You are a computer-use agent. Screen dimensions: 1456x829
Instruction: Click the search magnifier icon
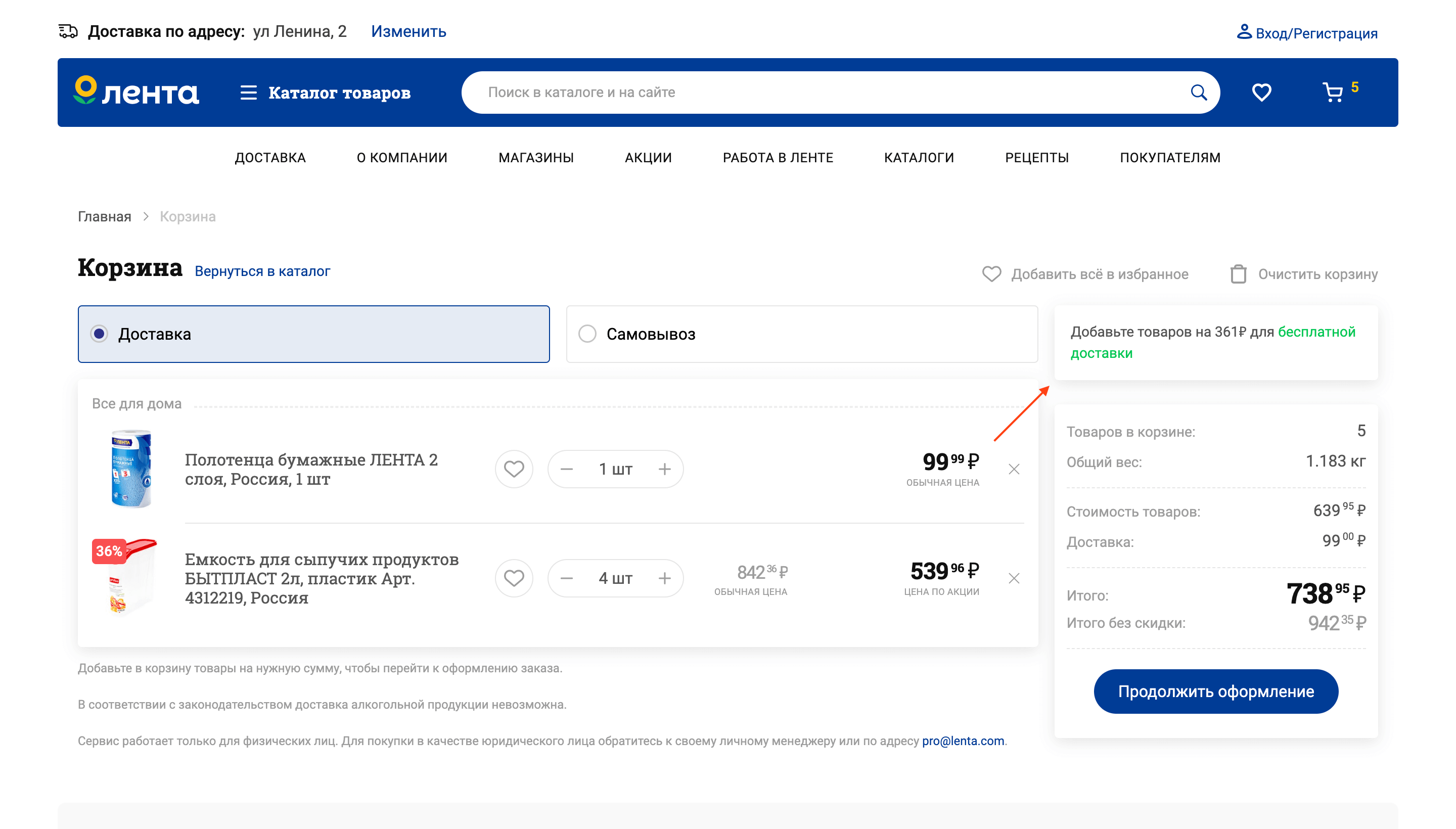[x=1198, y=92]
